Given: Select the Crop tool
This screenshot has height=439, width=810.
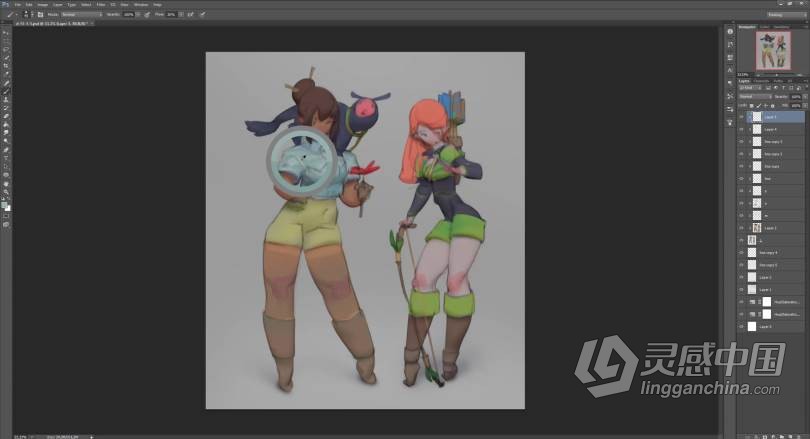Looking at the screenshot, I should tap(6, 65).
